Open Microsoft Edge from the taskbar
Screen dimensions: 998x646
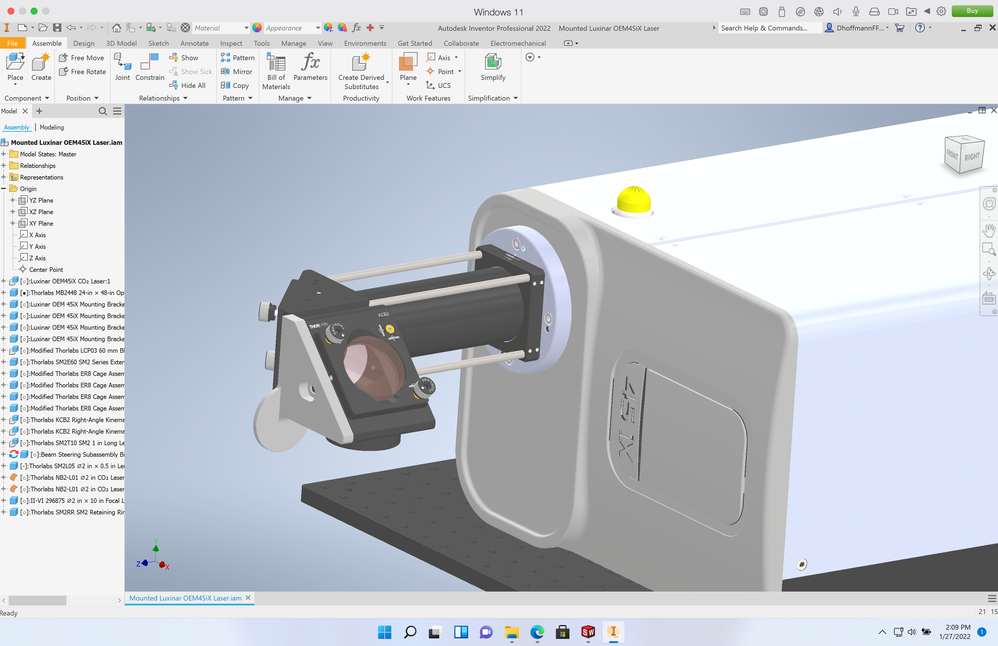pyautogui.click(x=537, y=632)
